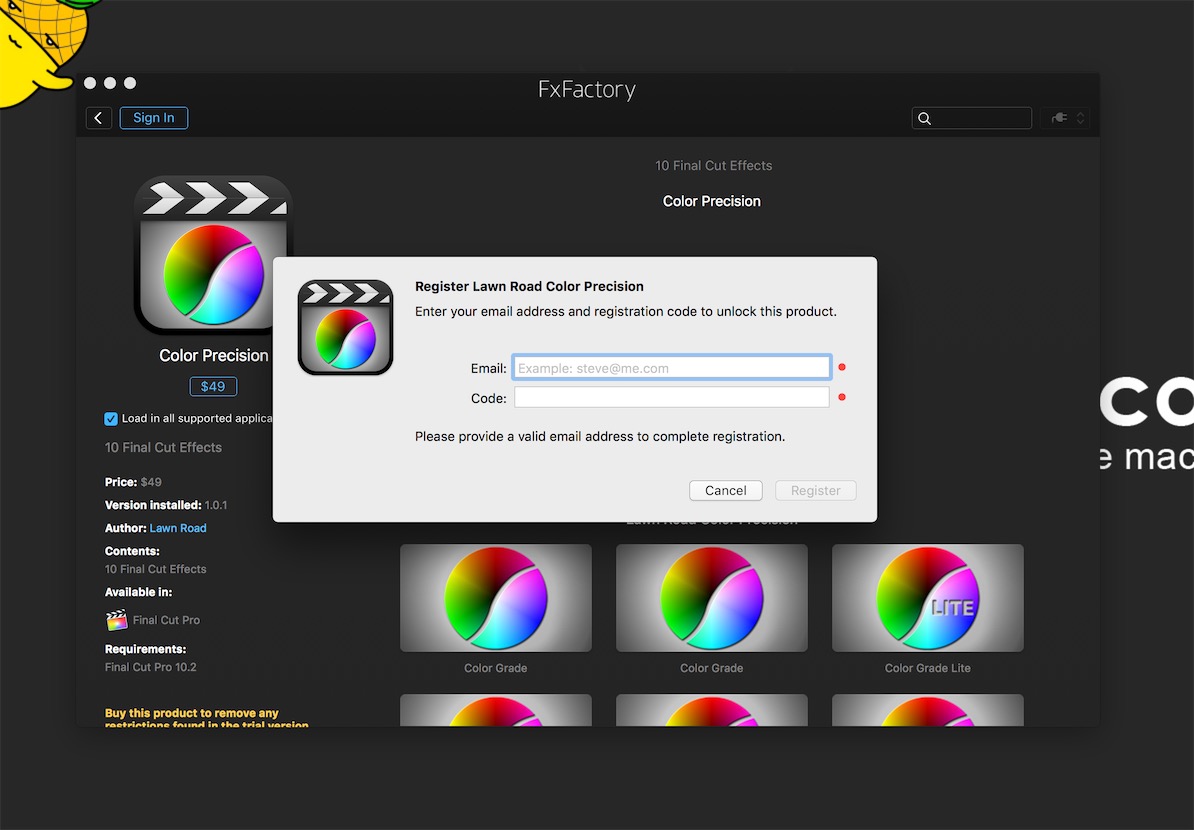This screenshot has height=830, width=1194.
Task: Uncheck Load in all supported applications
Action: [x=111, y=419]
